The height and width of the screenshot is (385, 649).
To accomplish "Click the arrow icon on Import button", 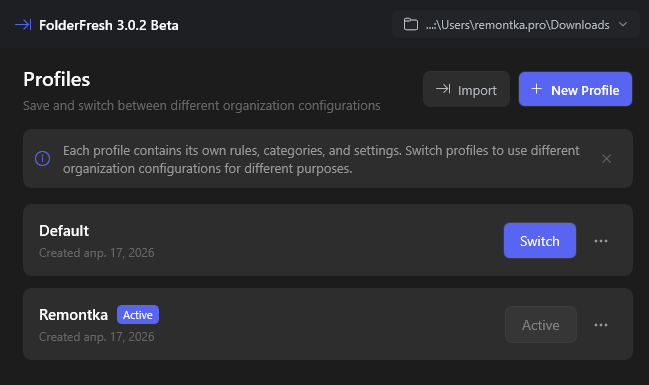I will 443,89.
